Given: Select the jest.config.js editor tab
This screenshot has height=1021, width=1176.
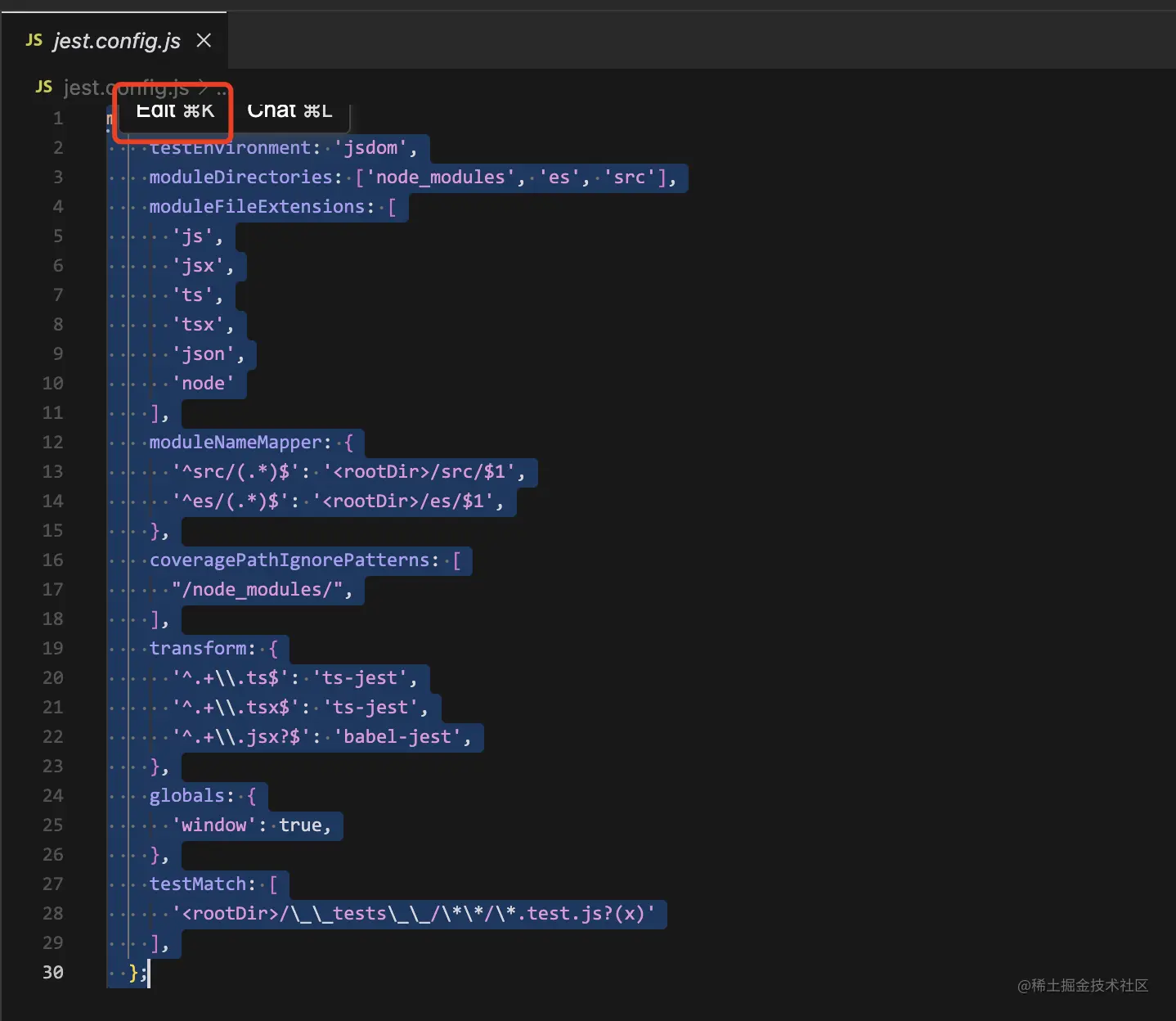Looking at the screenshot, I should [114, 41].
